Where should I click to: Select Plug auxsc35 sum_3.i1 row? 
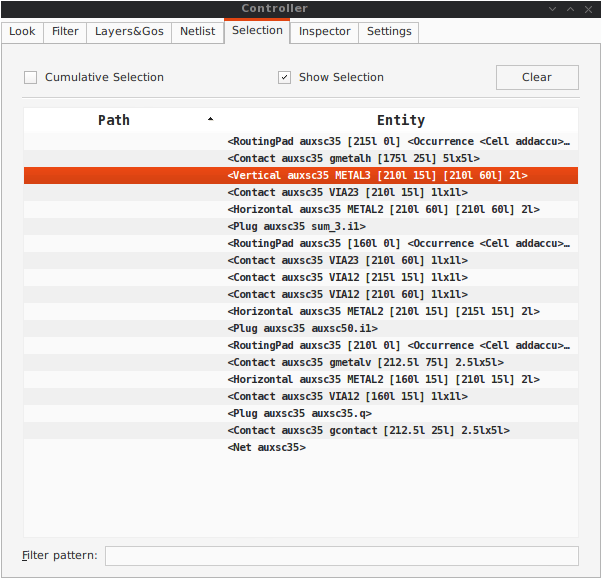[301, 226]
